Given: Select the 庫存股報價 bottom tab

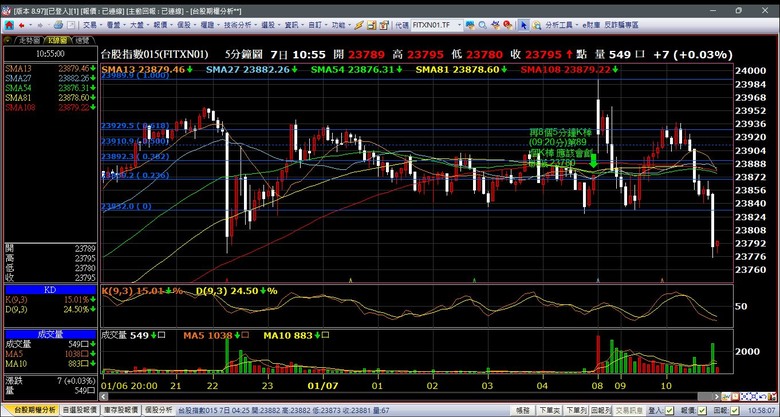Looking at the screenshot, I should click(x=120, y=410).
